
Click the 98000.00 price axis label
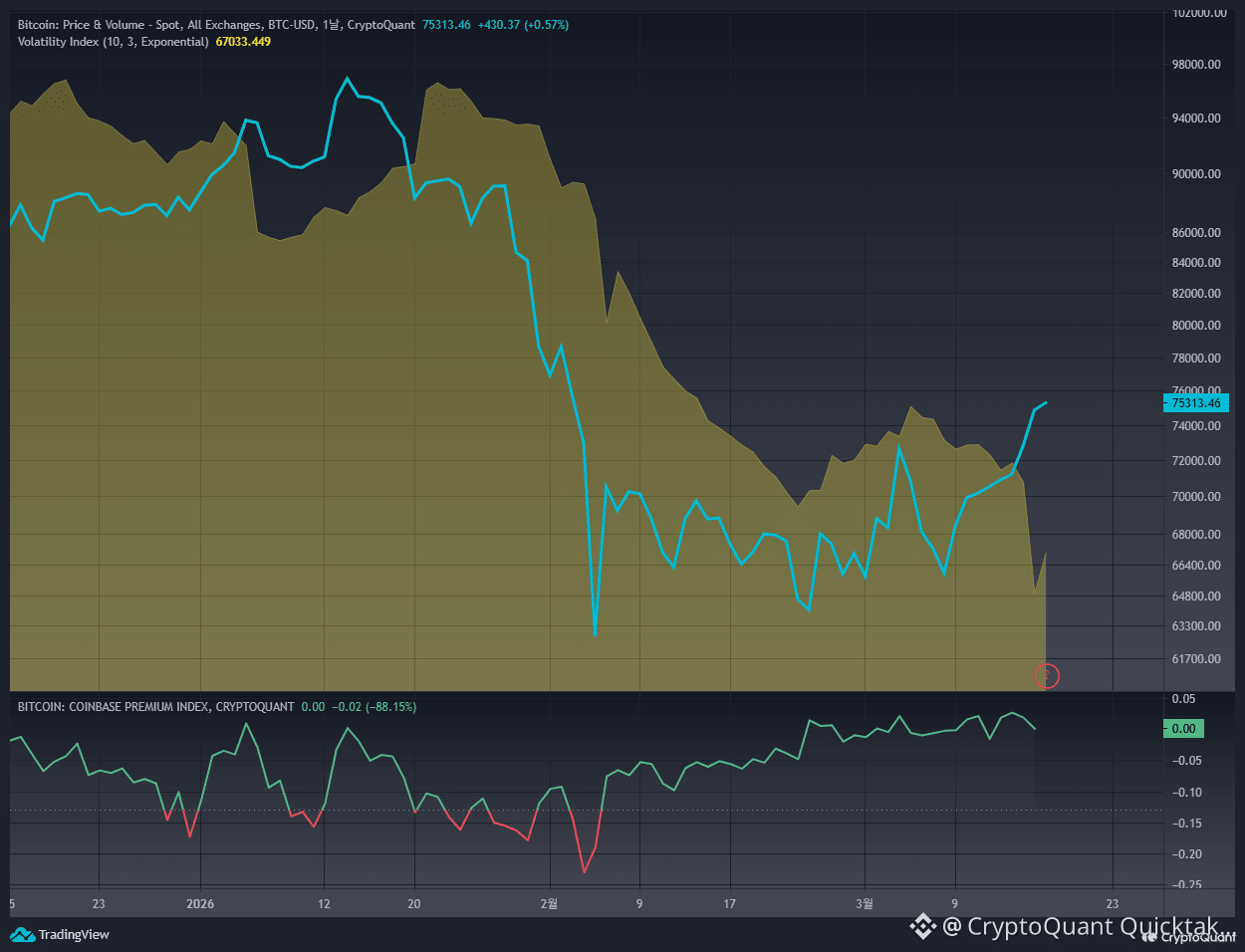click(x=1196, y=65)
